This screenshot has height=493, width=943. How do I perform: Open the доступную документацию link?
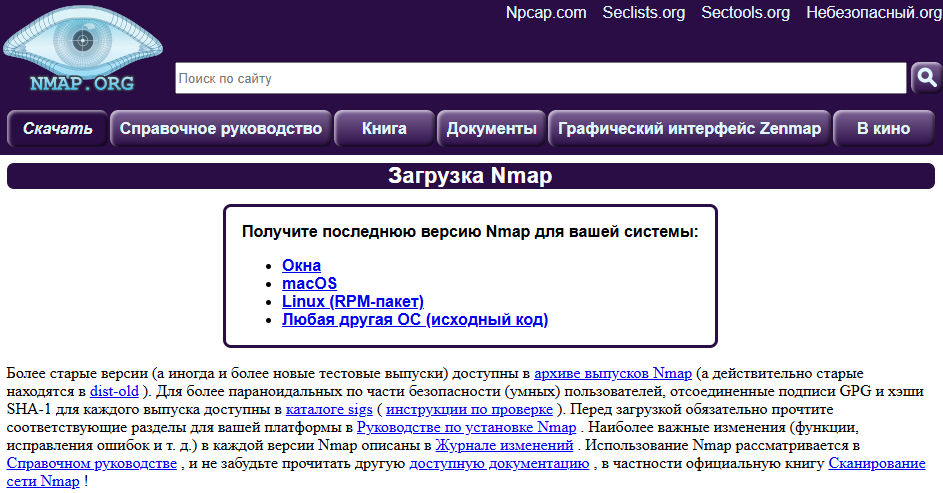point(499,464)
